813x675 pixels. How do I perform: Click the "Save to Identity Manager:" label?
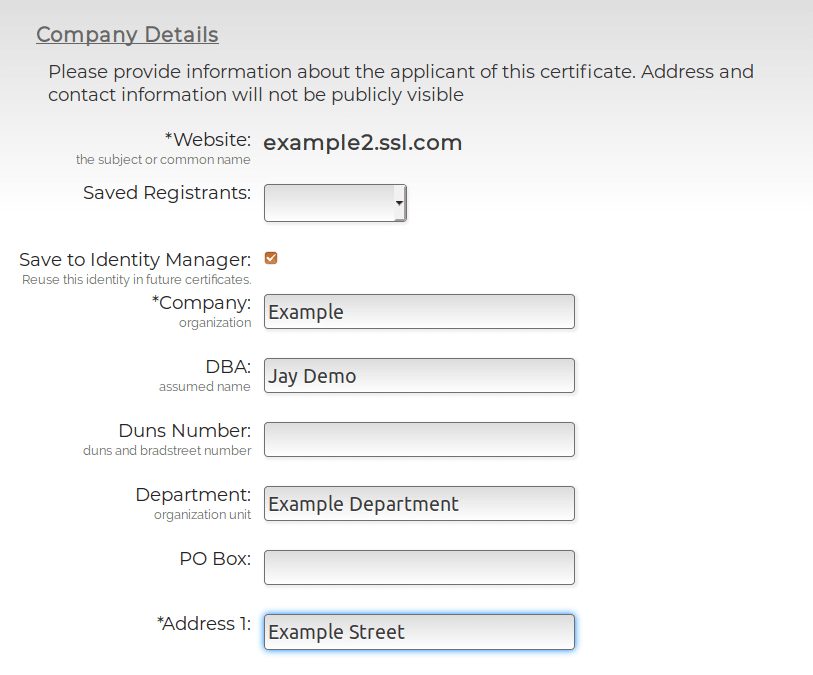[x=135, y=260]
